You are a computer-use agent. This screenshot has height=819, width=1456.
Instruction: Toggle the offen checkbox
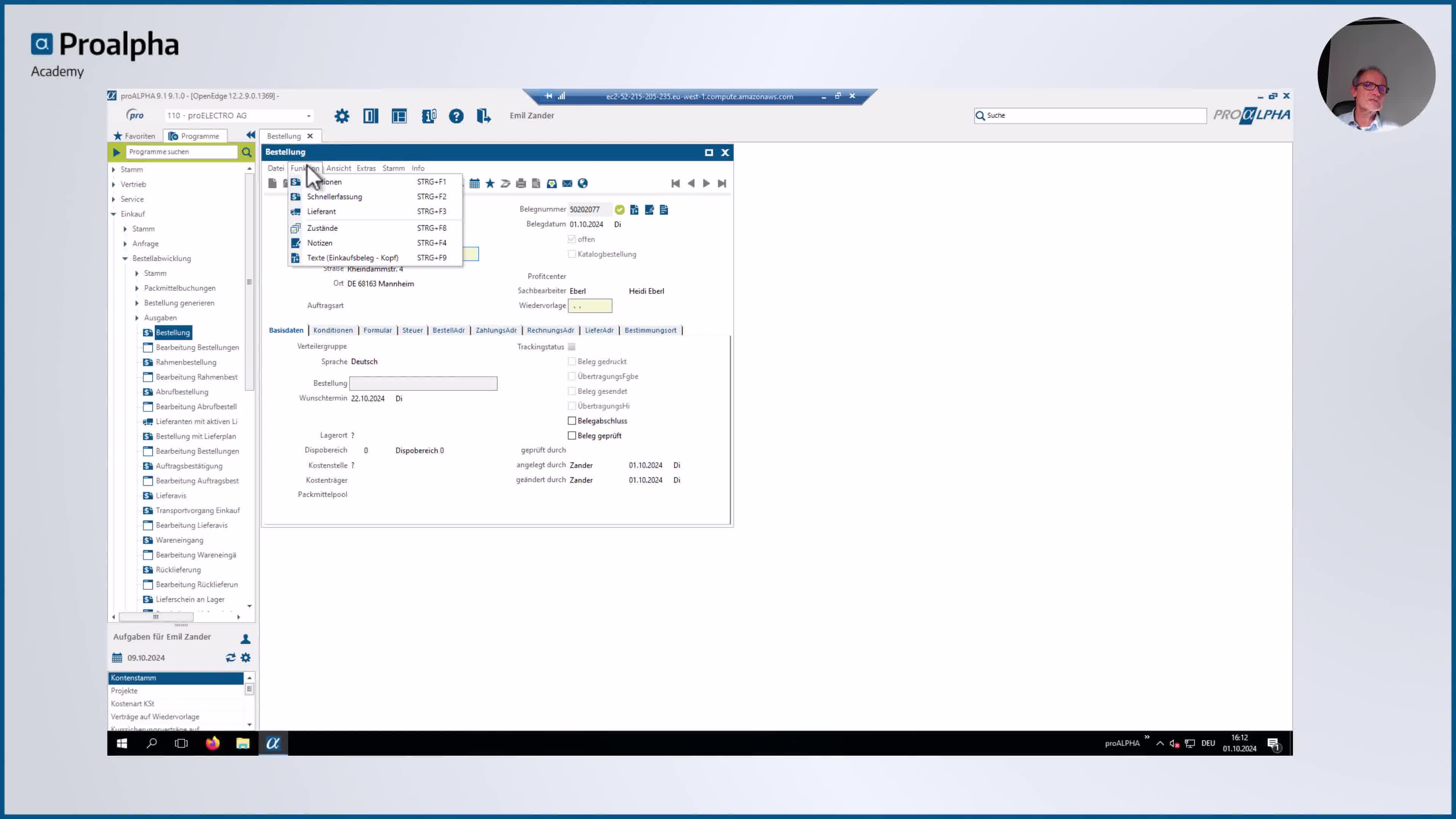pyautogui.click(x=572, y=239)
